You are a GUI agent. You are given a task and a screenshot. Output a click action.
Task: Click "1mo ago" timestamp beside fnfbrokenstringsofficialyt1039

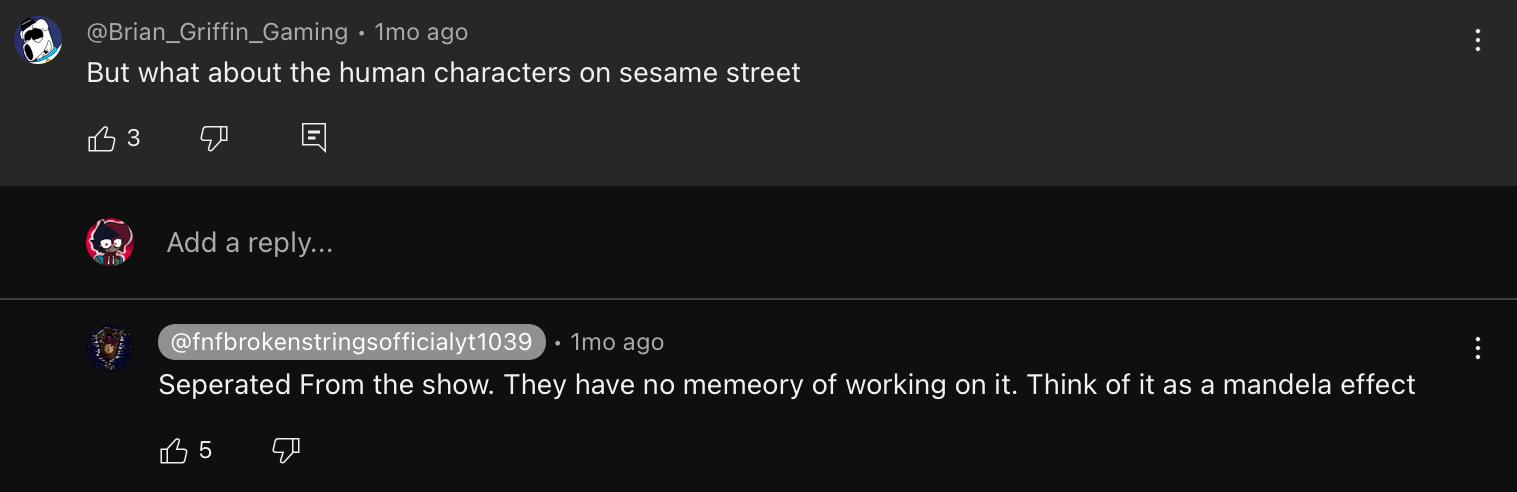(616, 342)
